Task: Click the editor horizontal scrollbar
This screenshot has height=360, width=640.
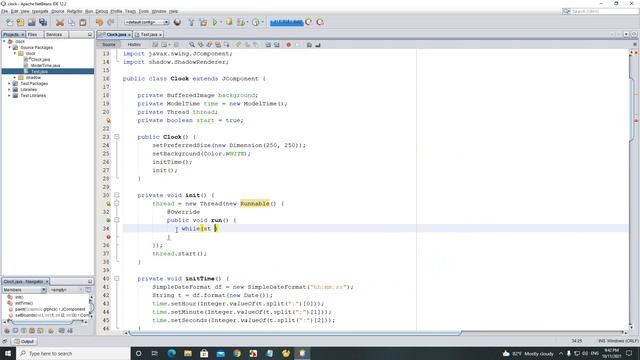Action: (295, 333)
